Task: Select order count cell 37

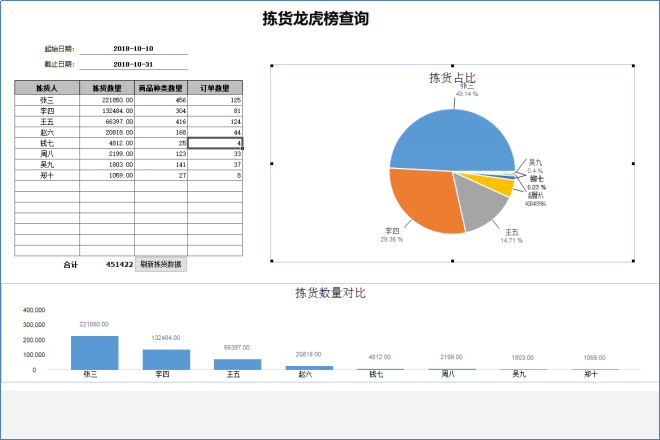Action: 215,165
